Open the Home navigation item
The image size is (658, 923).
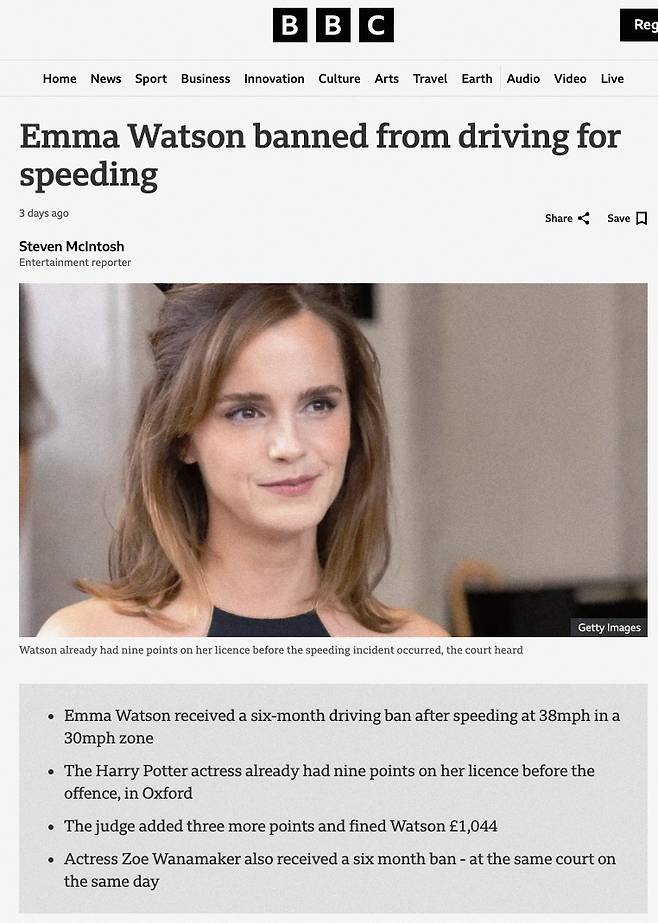tap(59, 79)
